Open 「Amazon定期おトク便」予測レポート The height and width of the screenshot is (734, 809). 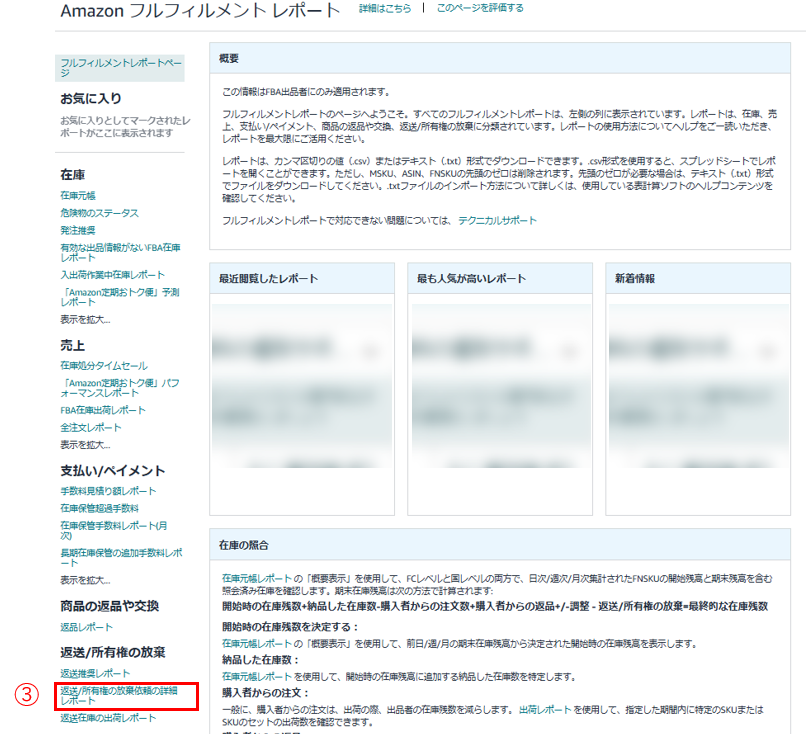tap(120, 297)
